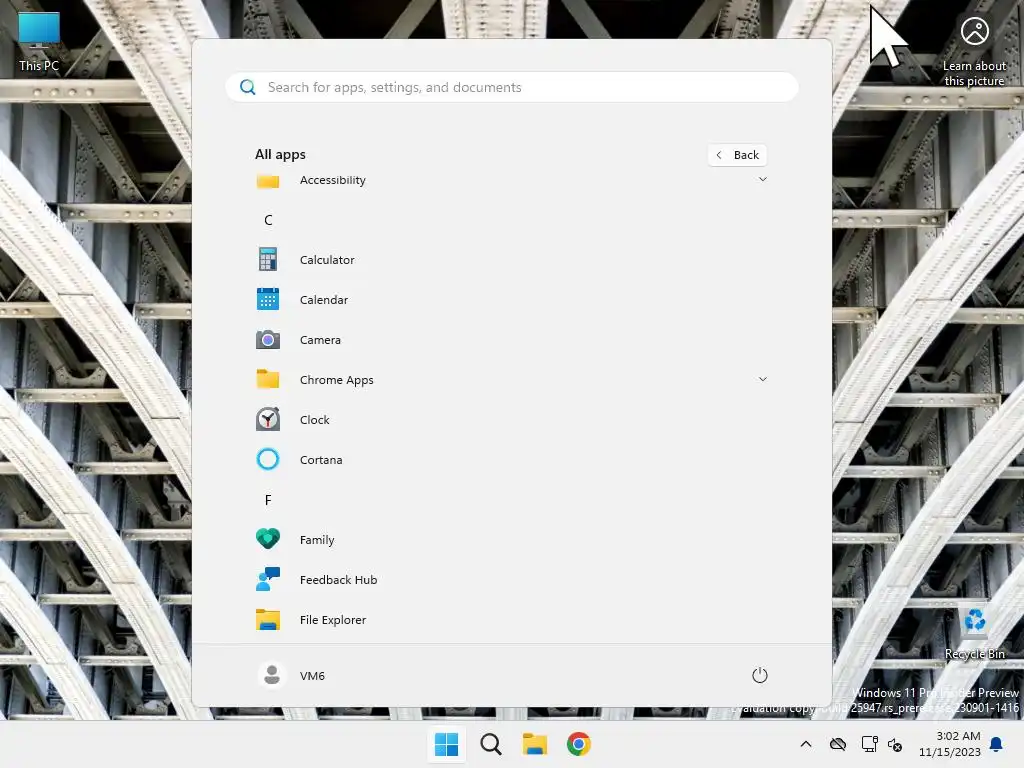Launch File Explorer from app list icon

[x=268, y=619]
